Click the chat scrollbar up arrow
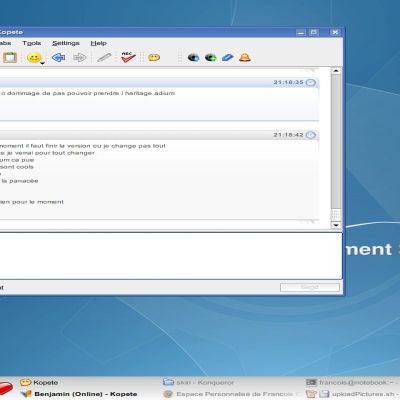Image resolution: width=400 pixels, height=400 pixels. [336, 71]
